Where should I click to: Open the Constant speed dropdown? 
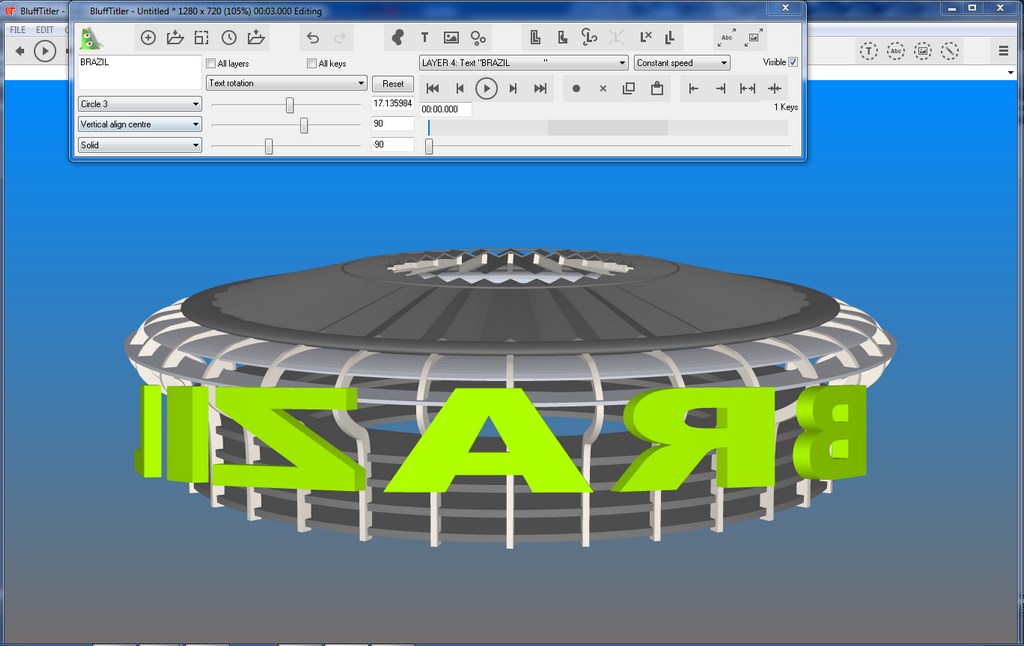[682, 63]
